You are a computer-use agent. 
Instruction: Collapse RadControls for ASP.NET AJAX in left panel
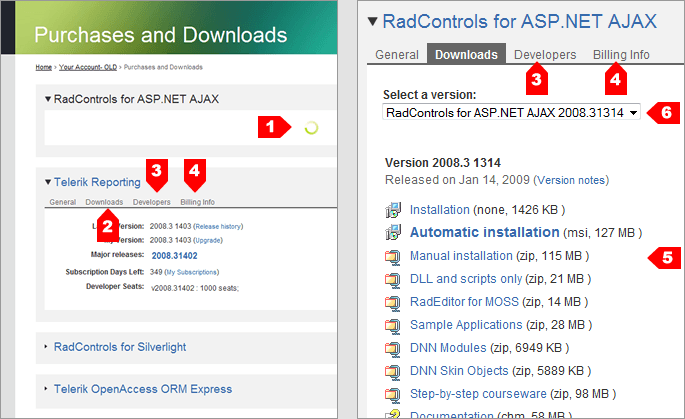[48, 99]
